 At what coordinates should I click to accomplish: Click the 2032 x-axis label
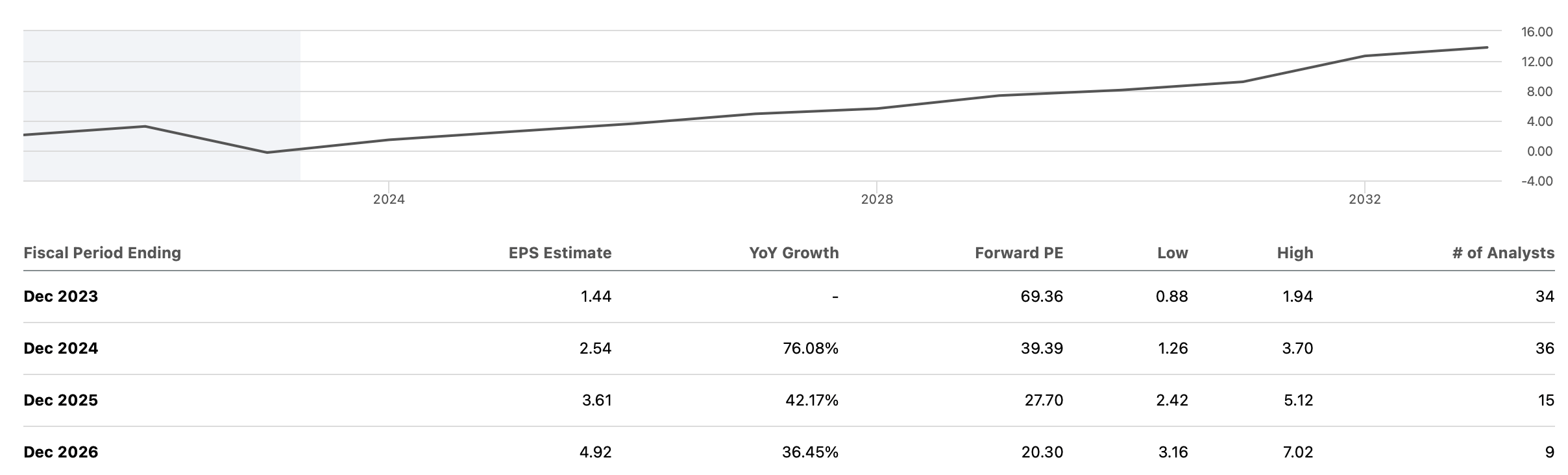point(1365,200)
